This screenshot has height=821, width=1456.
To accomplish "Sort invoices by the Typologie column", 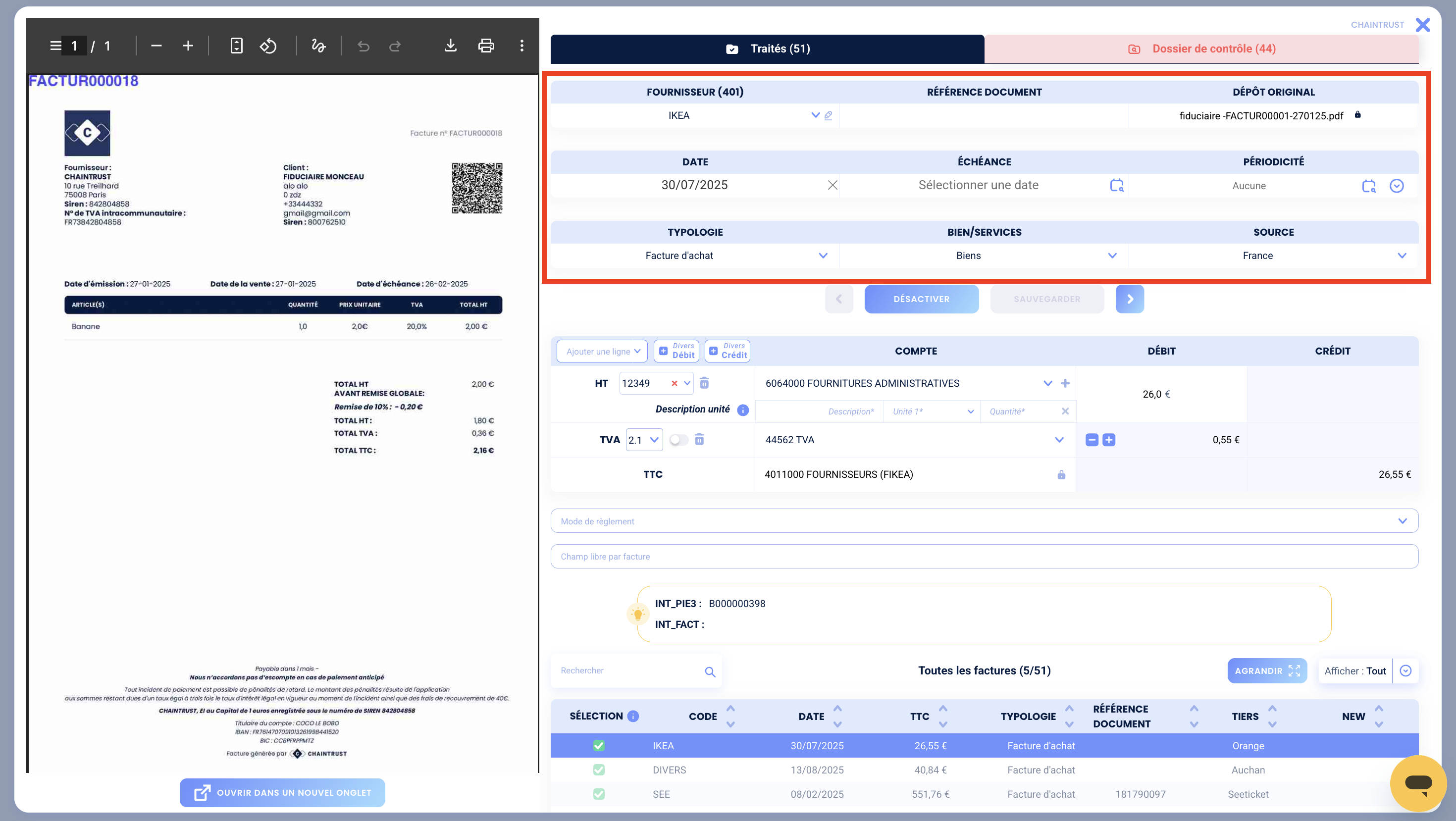I will (x=1069, y=716).
